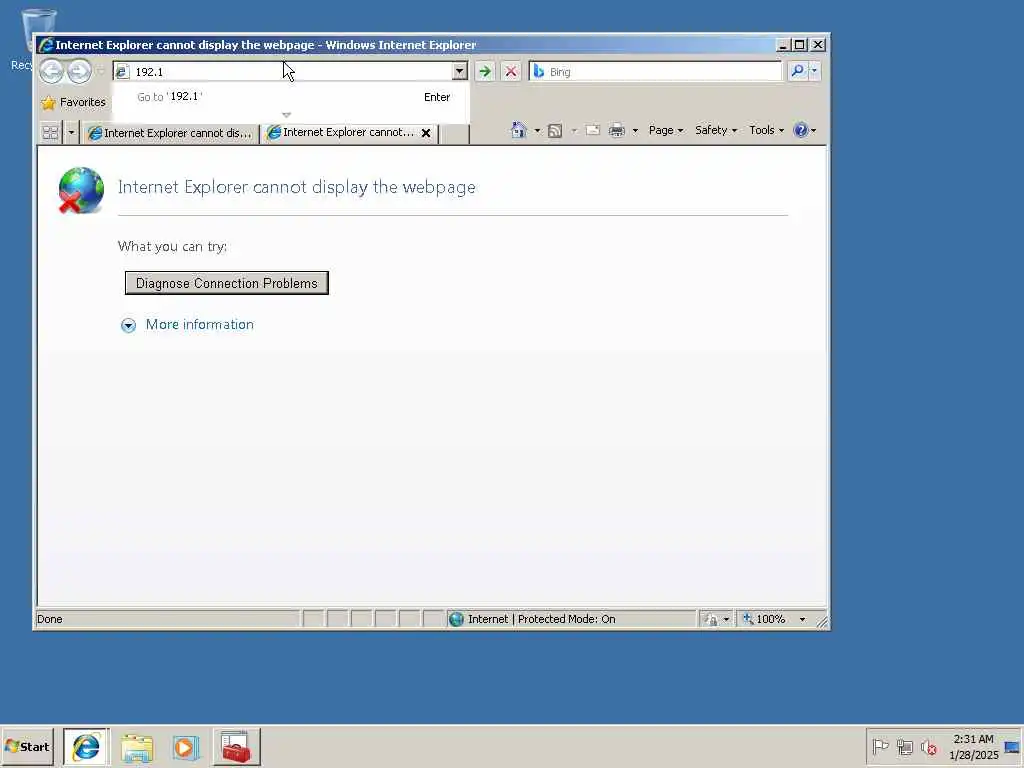Click the 'Done' status text
1024x768 pixels.
coord(50,619)
